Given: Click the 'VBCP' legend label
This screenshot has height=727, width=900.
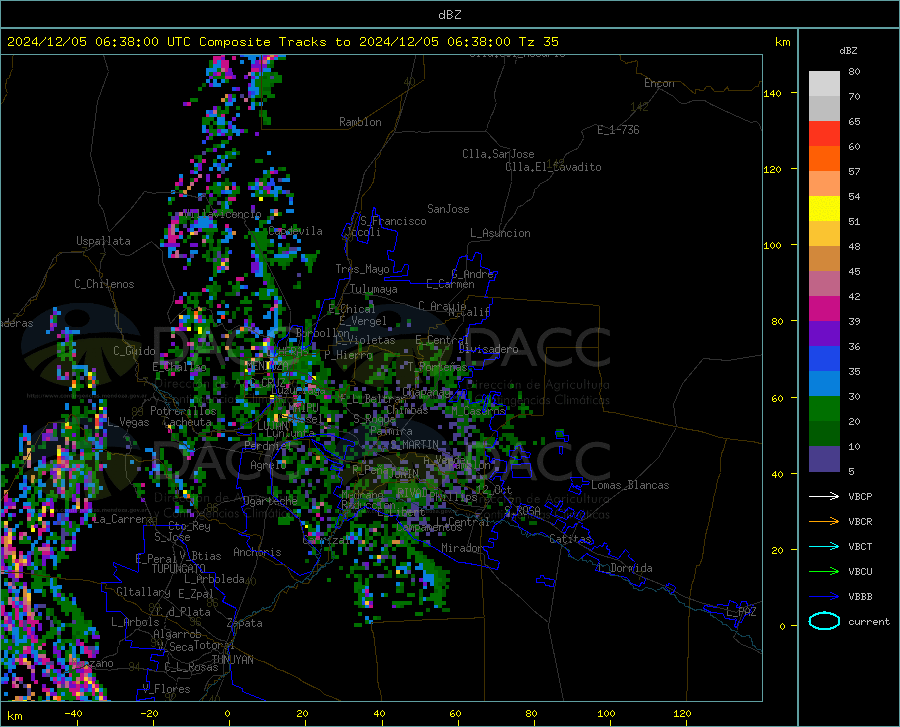Looking at the screenshot, I should tap(860, 496).
